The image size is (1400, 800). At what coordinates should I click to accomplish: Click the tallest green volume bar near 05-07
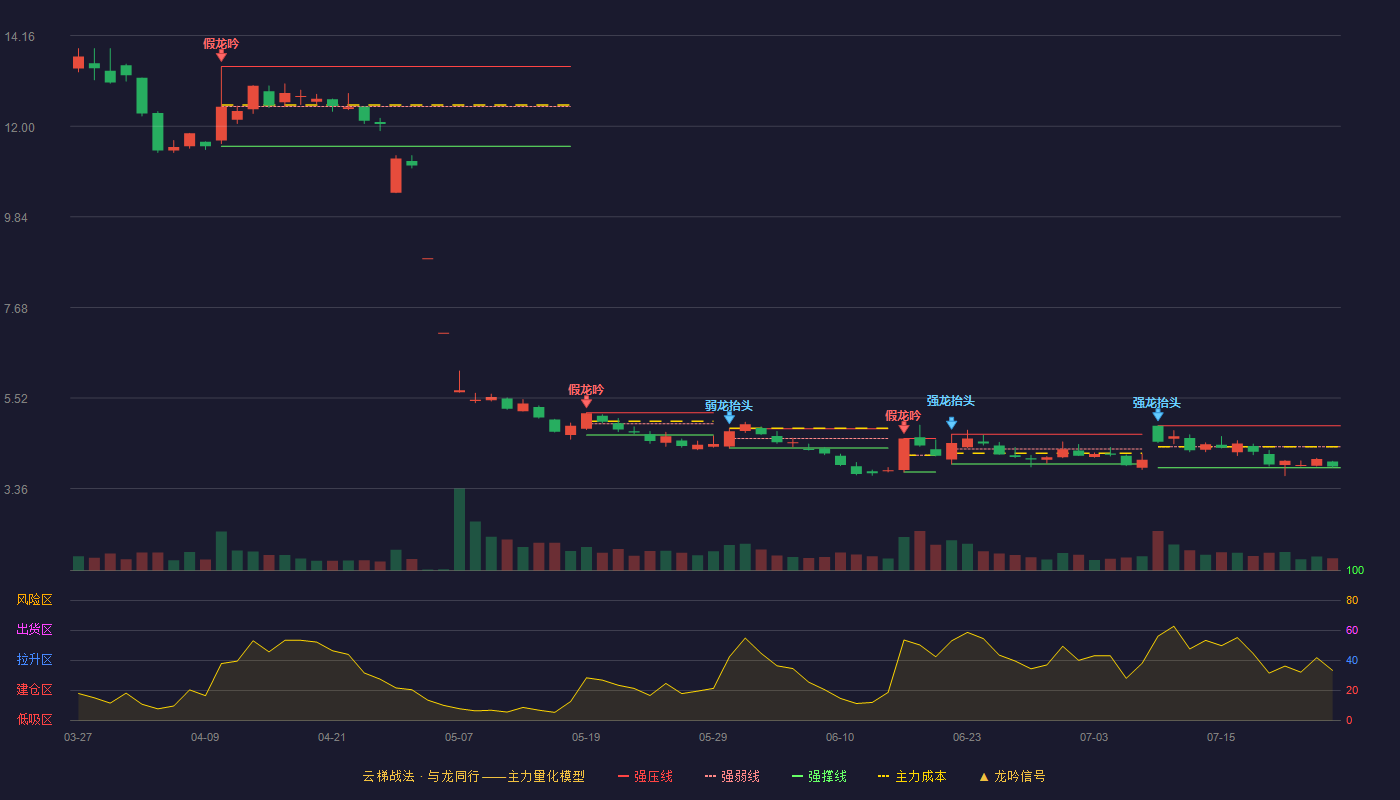point(459,529)
